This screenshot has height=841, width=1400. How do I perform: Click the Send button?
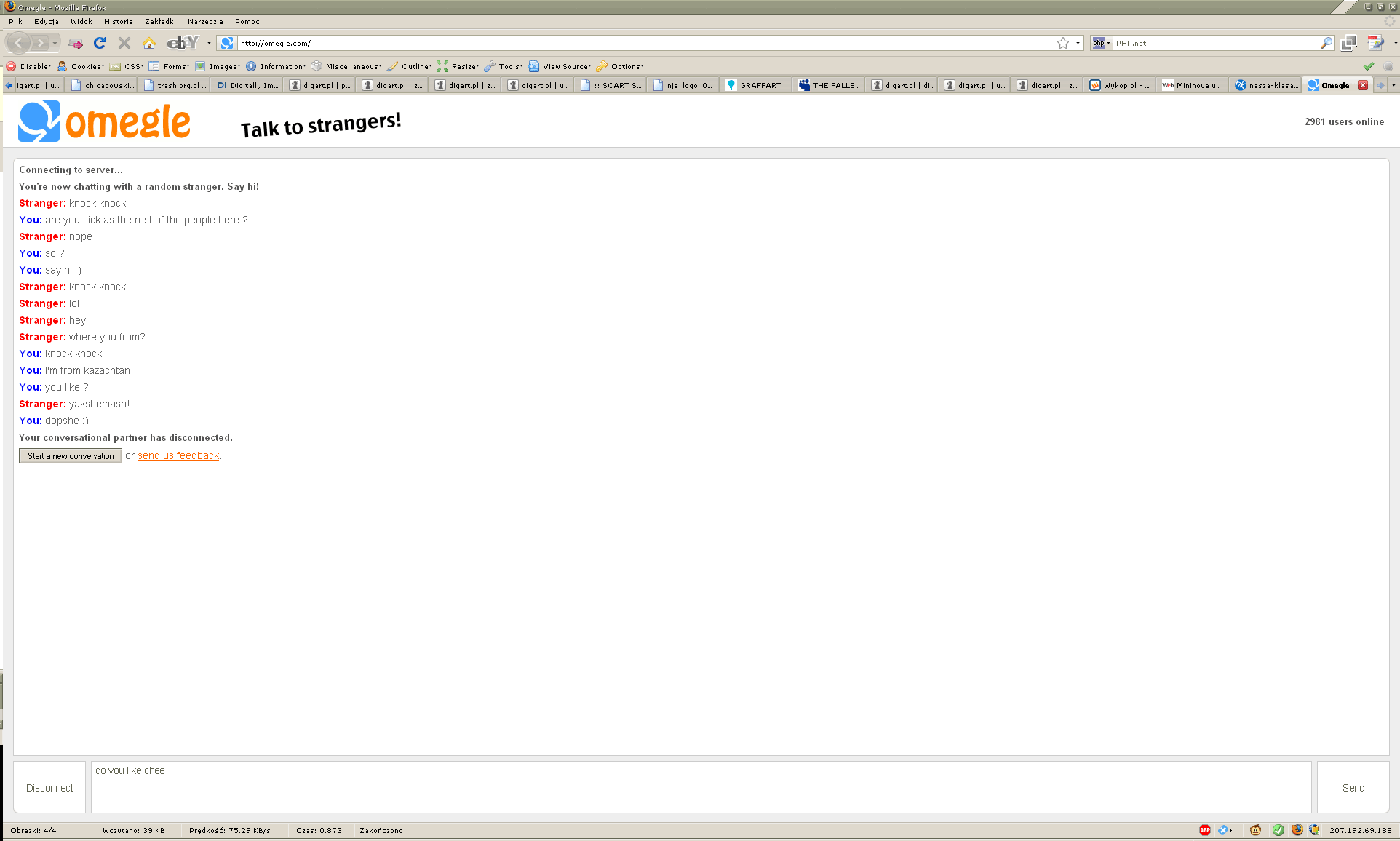pos(1353,787)
